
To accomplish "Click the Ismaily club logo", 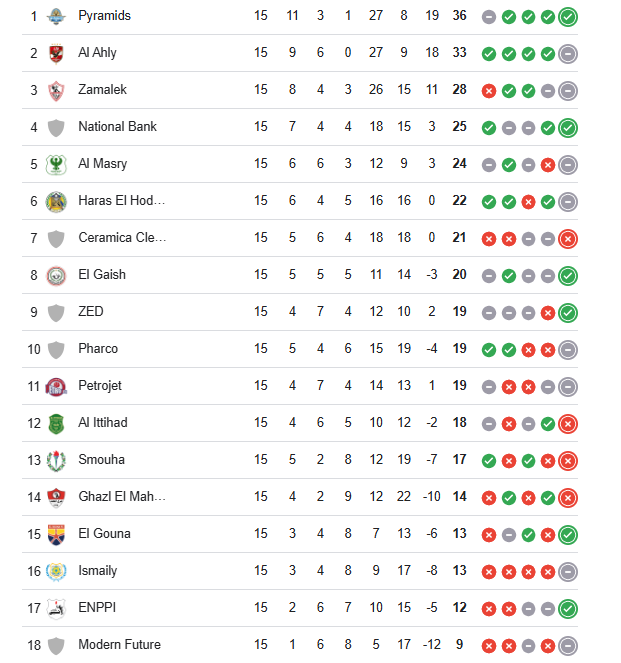I will point(56,571).
